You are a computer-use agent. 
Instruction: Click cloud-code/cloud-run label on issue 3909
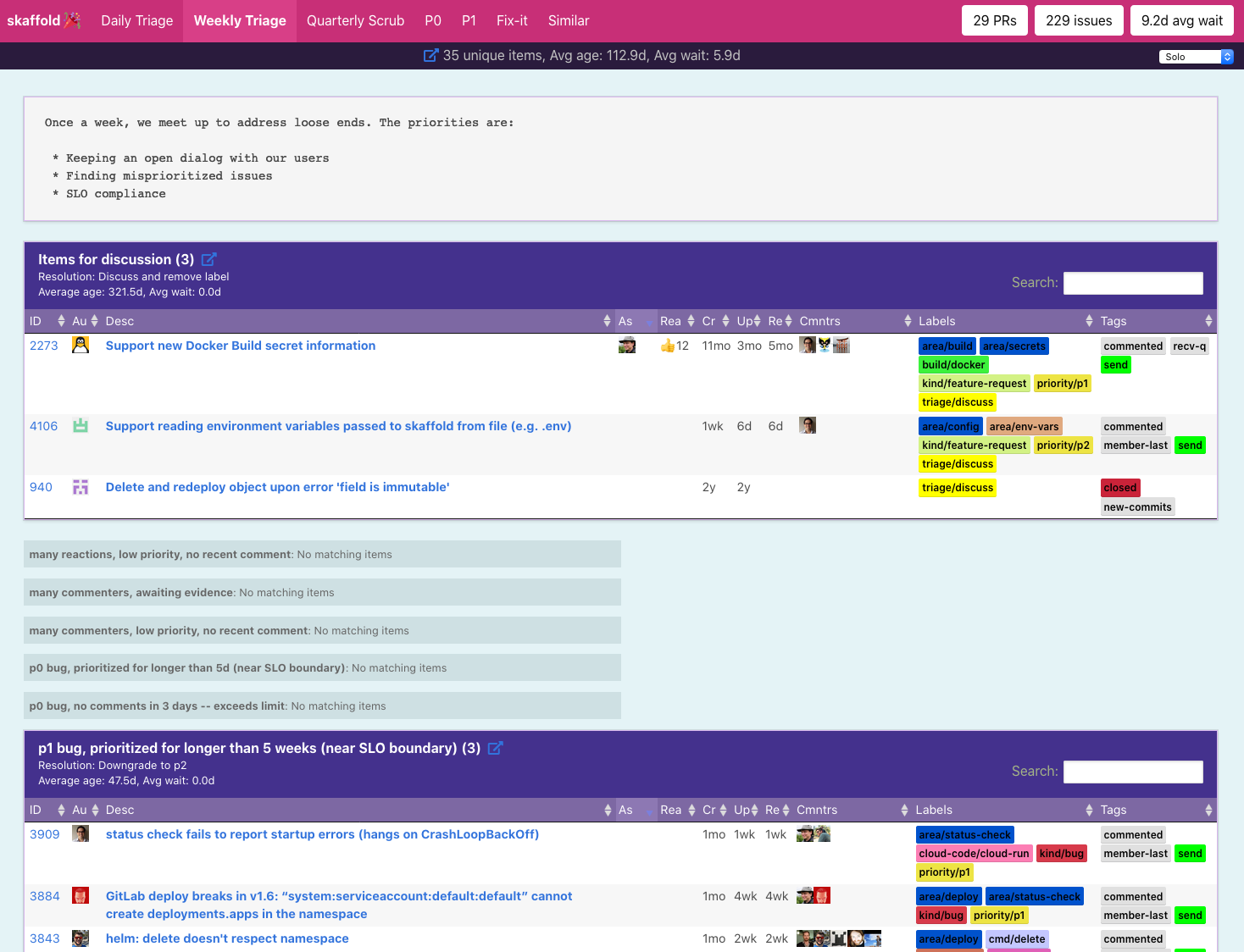pyautogui.click(x=974, y=853)
